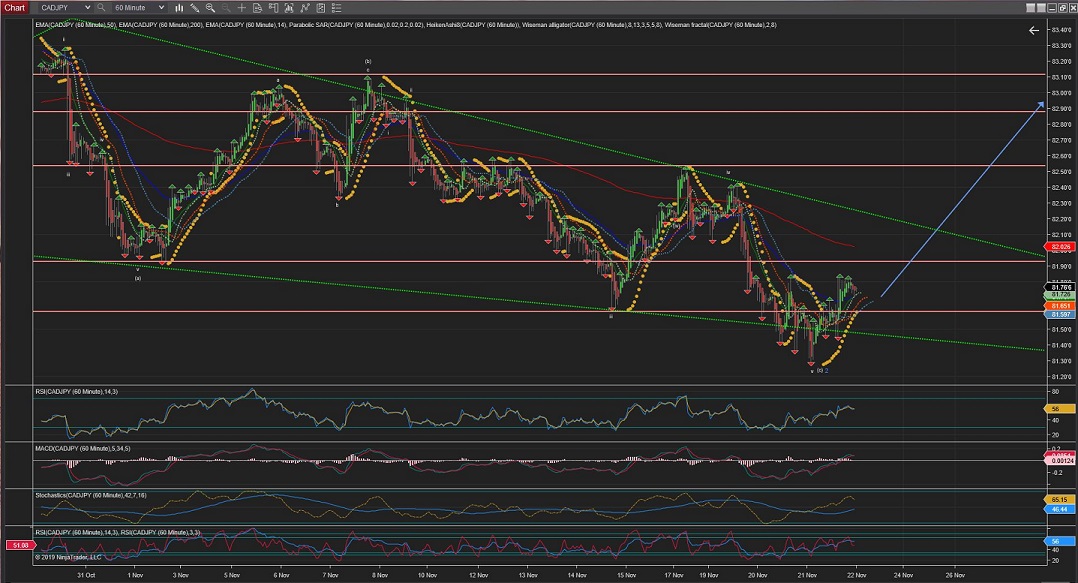Expand the 60 Minute interval dropdown

tap(159, 7)
